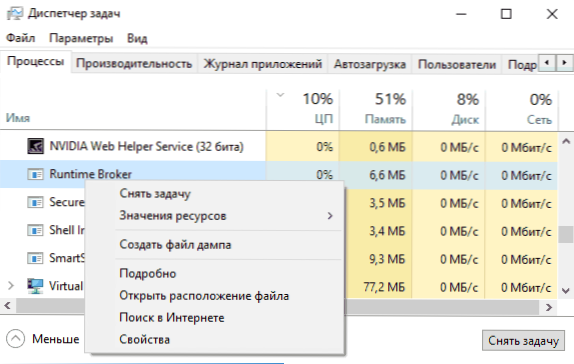Select the NVIDIA Web Helper Service row name
The width and height of the screenshot is (574, 364).
tap(146, 146)
